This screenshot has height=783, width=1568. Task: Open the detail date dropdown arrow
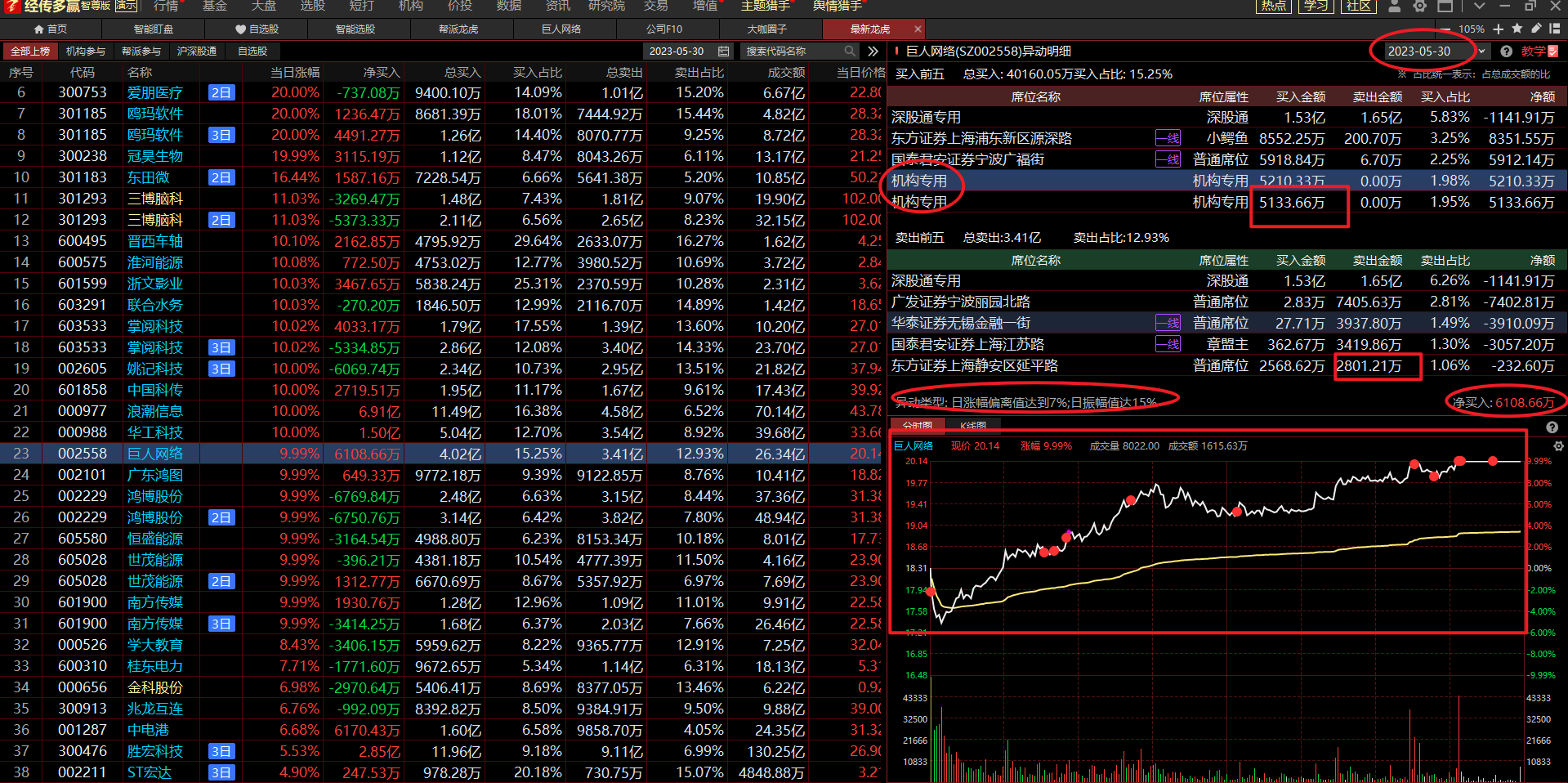(x=1481, y=51)
